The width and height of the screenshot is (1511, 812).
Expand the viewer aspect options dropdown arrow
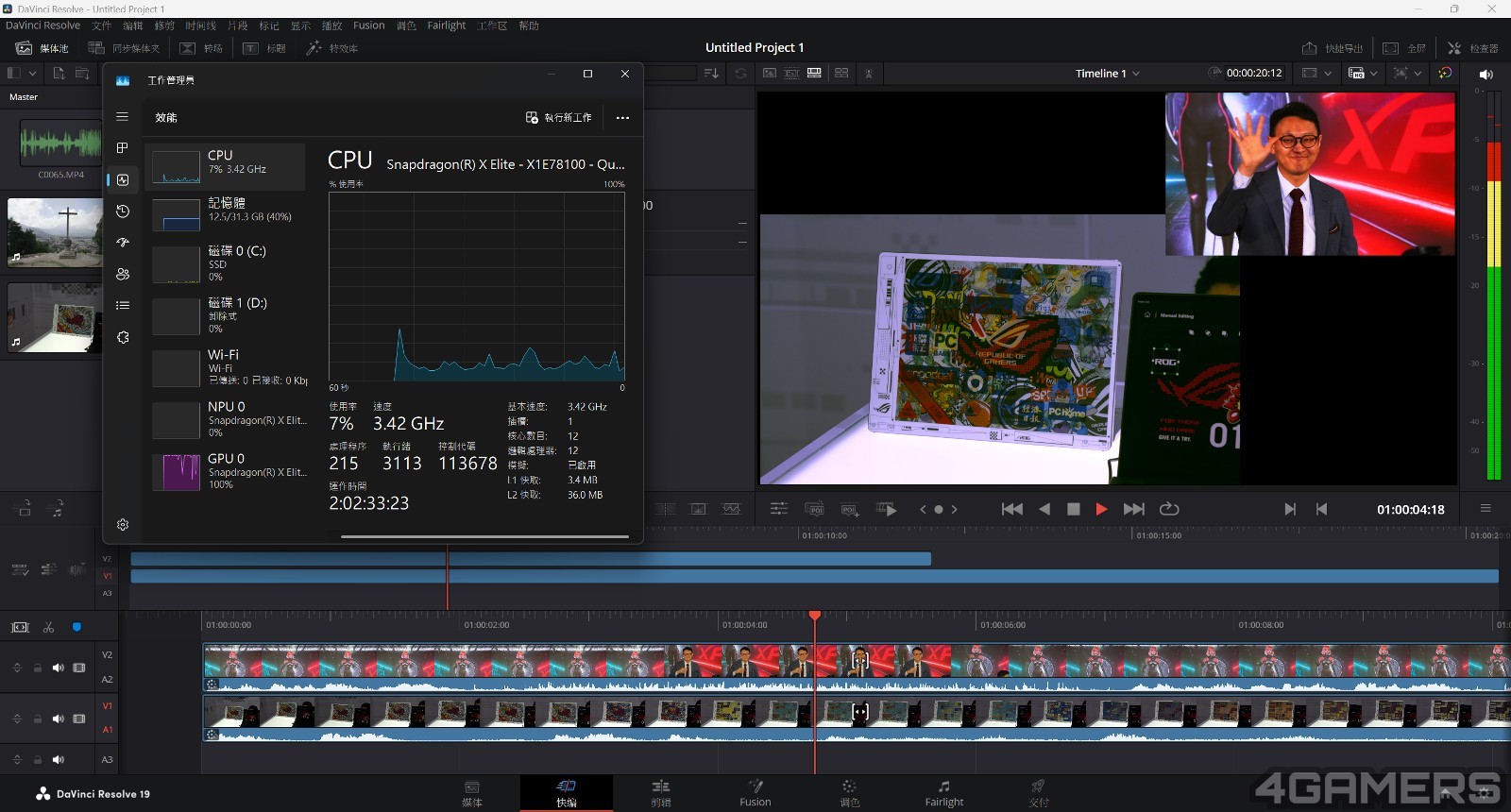click(x=1328, y=73)
